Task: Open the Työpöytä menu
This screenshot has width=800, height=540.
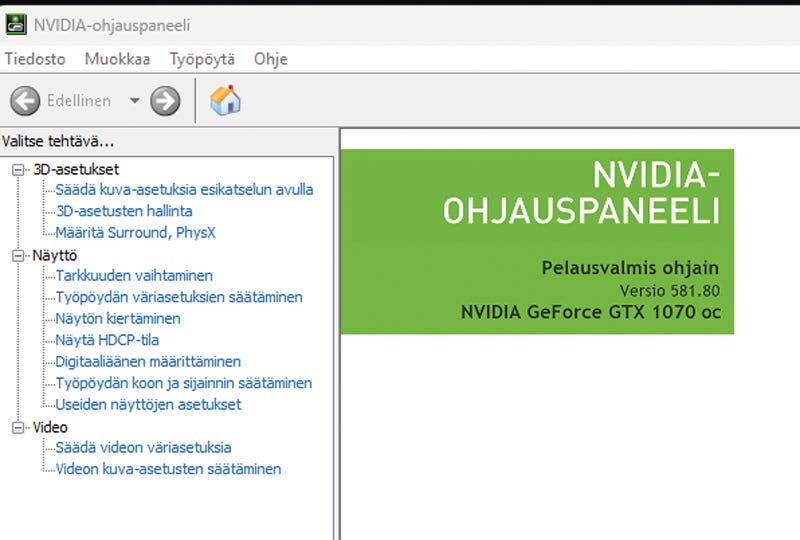Action: [x=202, y=59]
